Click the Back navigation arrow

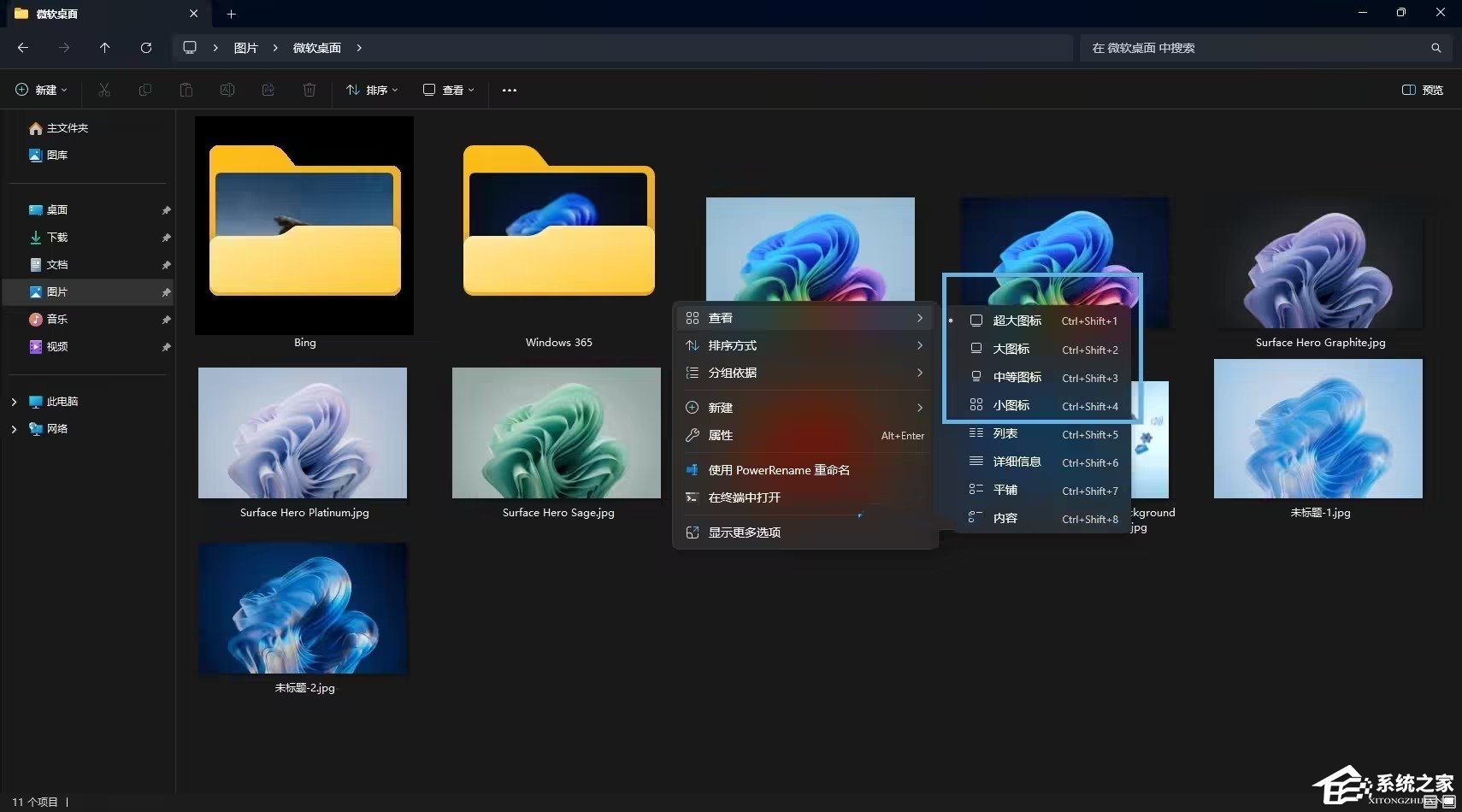pos(23,48)
